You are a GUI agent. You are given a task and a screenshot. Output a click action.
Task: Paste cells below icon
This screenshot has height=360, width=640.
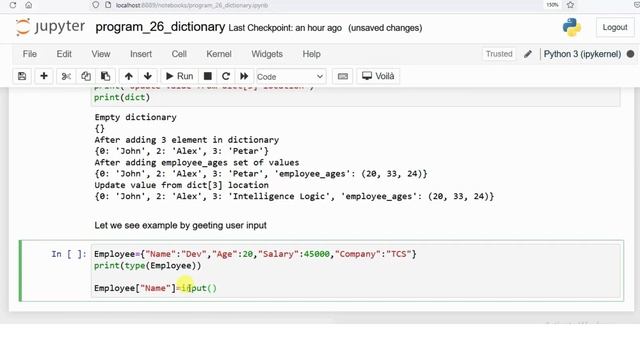[105, 76]
